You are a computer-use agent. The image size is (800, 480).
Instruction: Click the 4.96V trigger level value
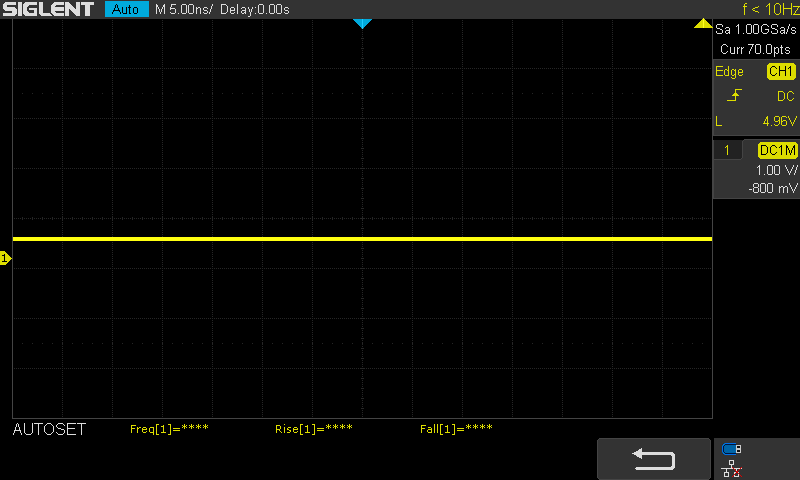pyautogui.click(x=780, y=121)
